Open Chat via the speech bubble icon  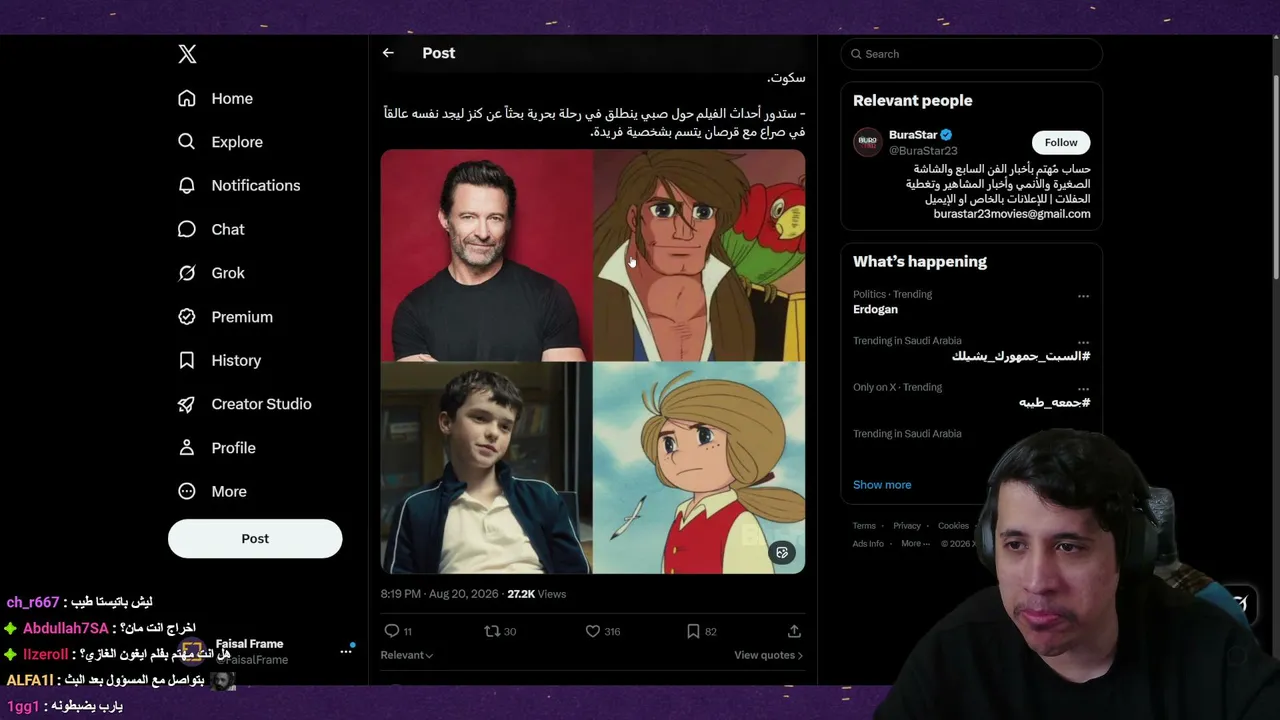point(187,229)
